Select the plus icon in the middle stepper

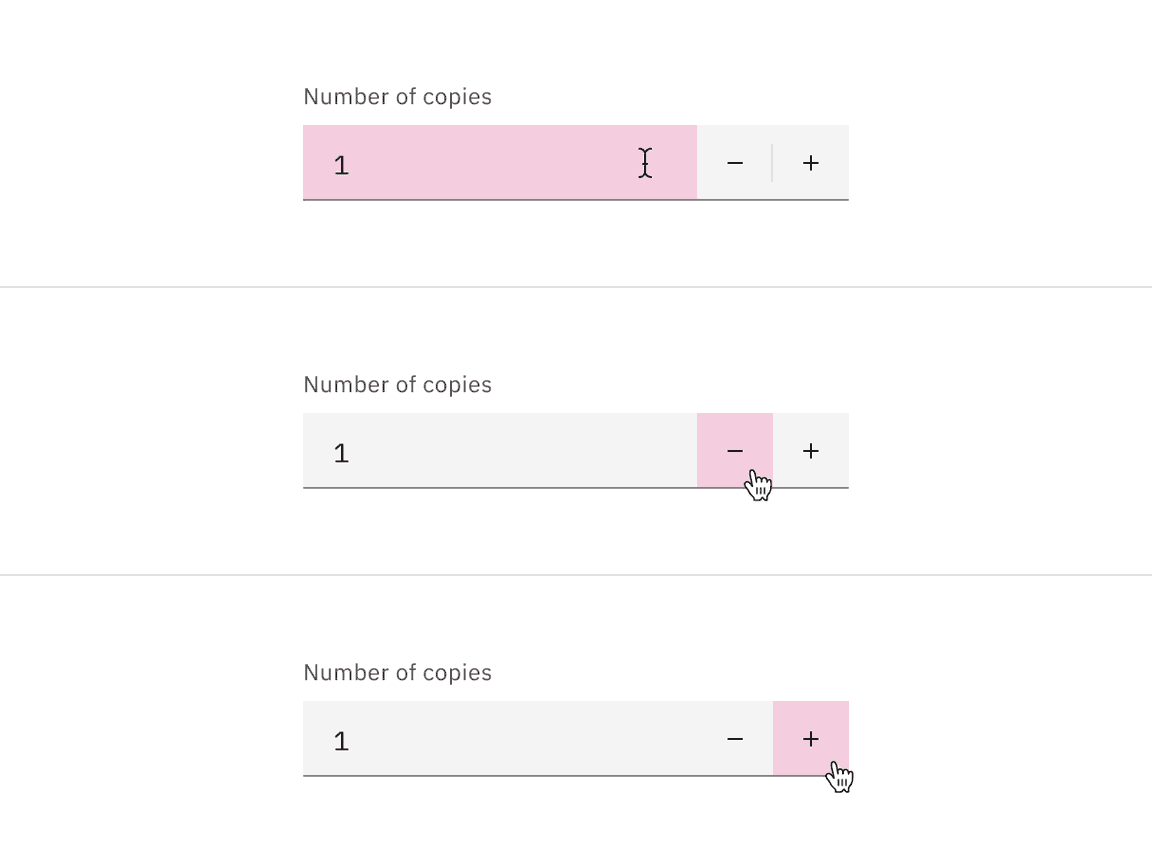click(810, 450)
